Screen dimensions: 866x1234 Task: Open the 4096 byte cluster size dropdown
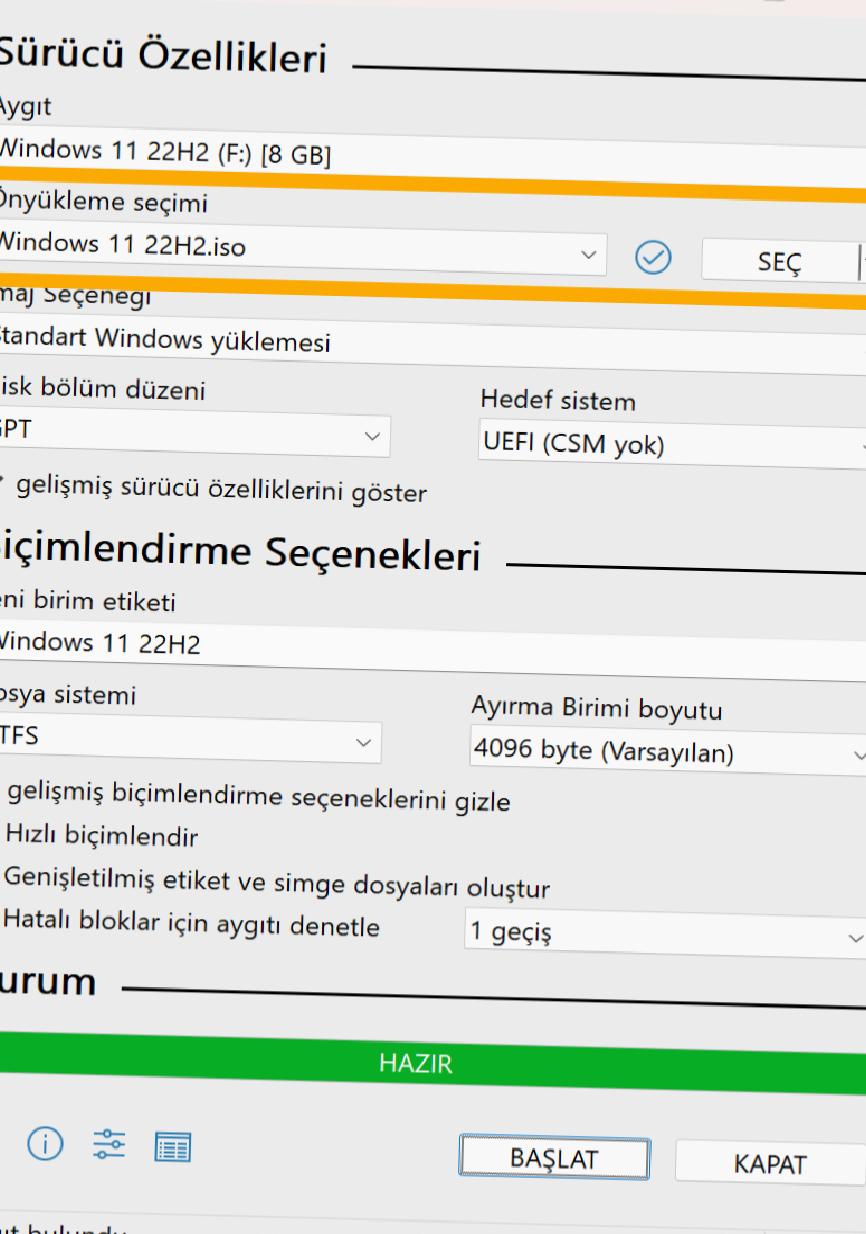(668, 752)
